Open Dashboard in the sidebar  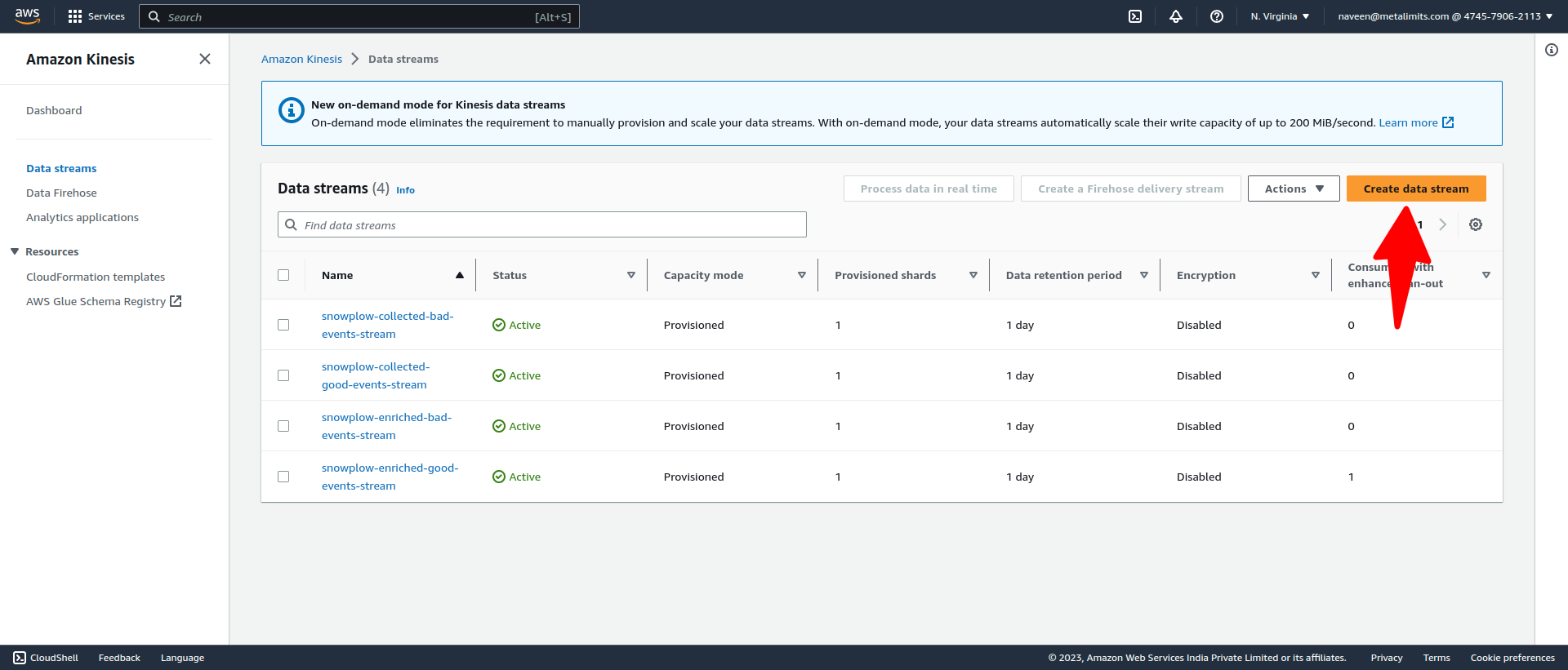coord(54,110)
